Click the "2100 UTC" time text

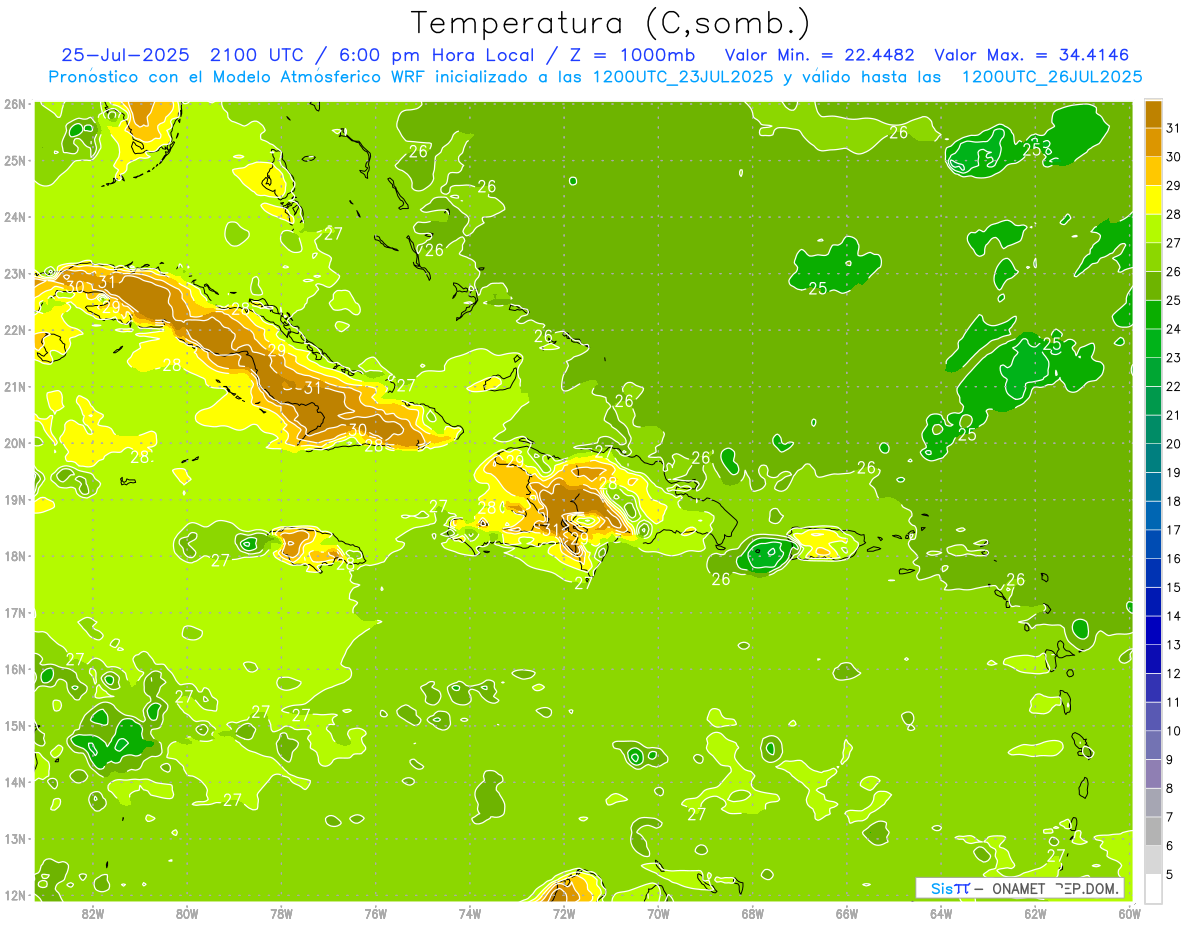[x=259, y=55]
